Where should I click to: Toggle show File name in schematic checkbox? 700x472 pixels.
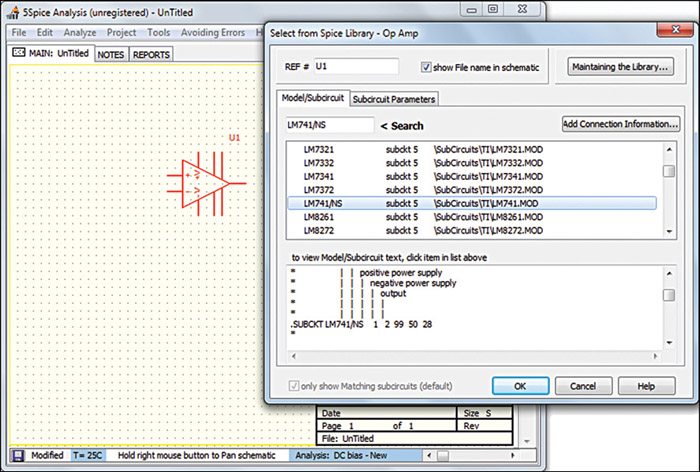pyautogui.click(x=426, y=68)
